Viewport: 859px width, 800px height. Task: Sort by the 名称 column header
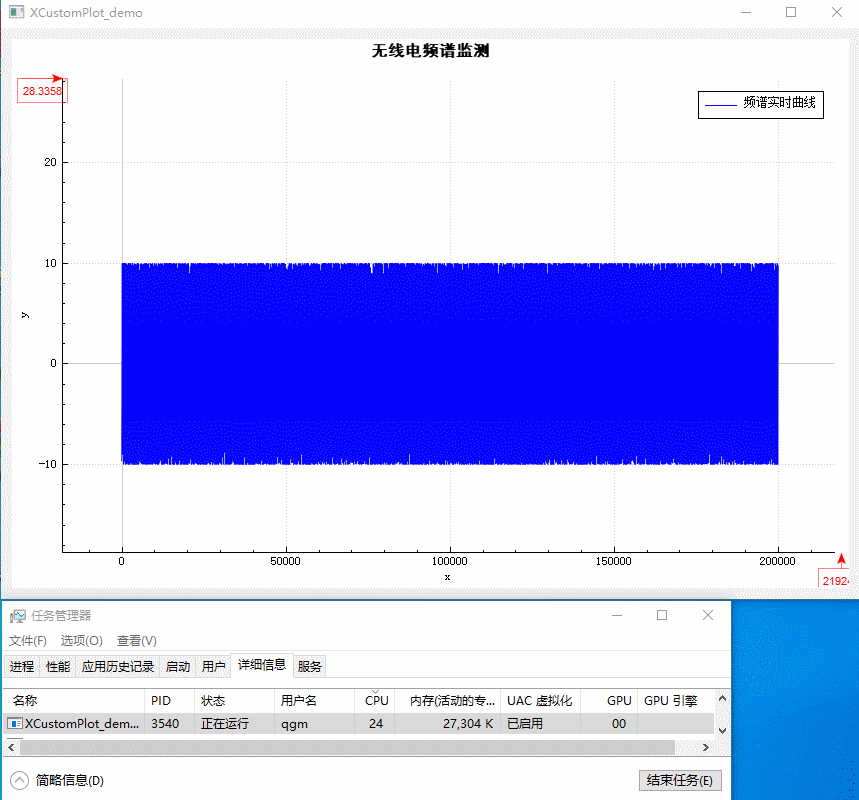[75, 700]
